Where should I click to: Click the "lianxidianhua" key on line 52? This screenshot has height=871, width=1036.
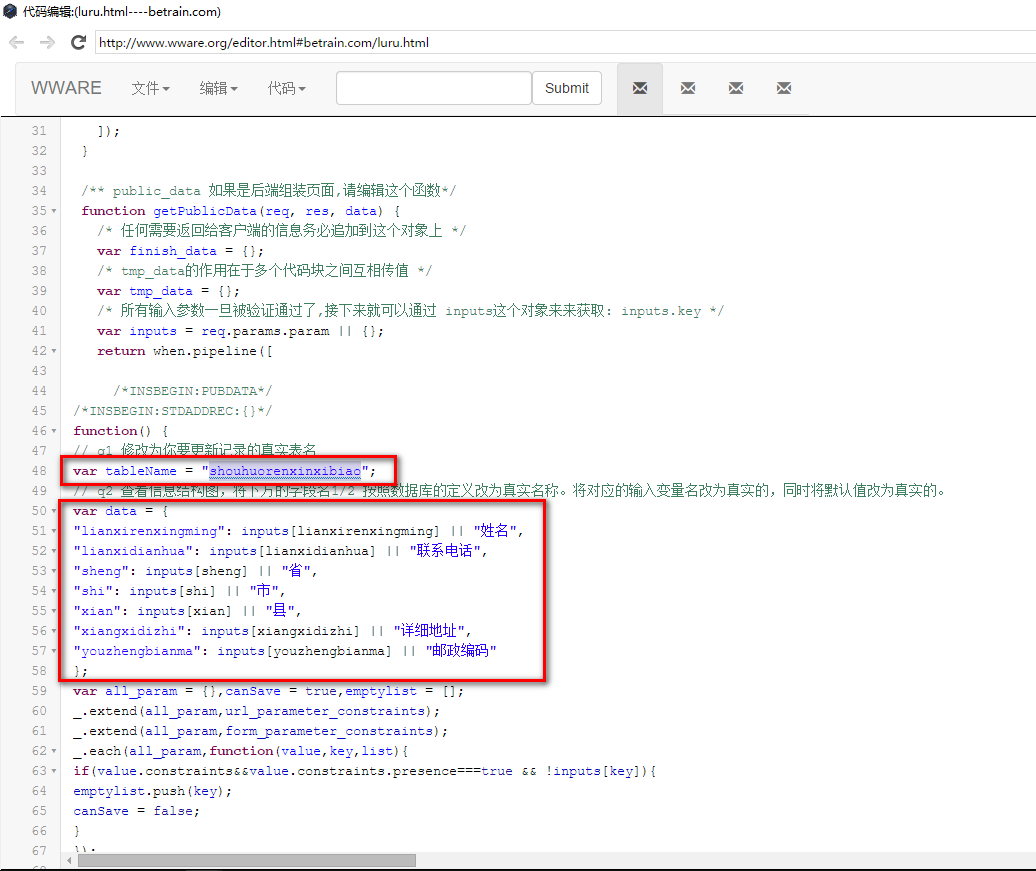[133, 551]
